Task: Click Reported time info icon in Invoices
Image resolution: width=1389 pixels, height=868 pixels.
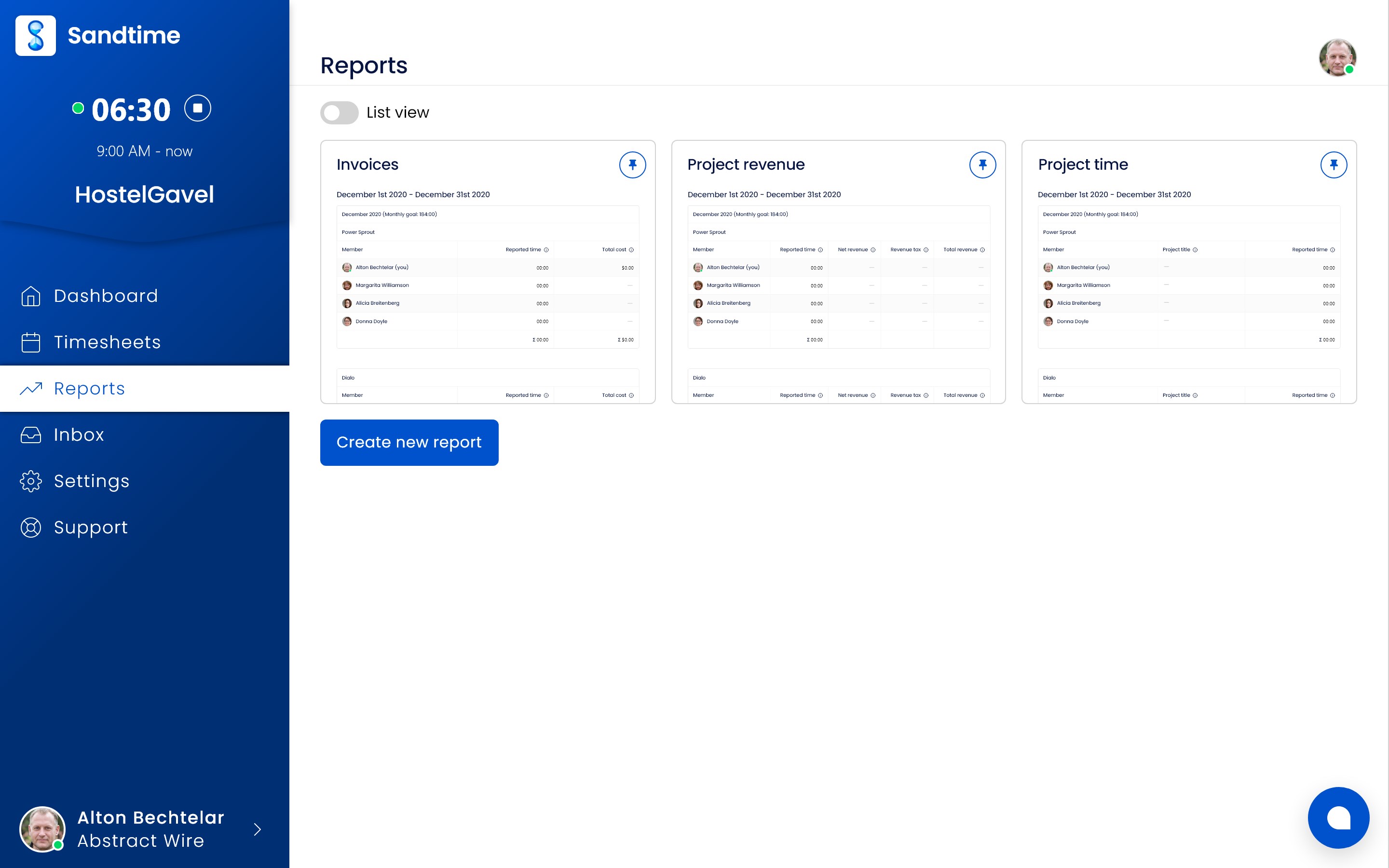Action: 546,250
